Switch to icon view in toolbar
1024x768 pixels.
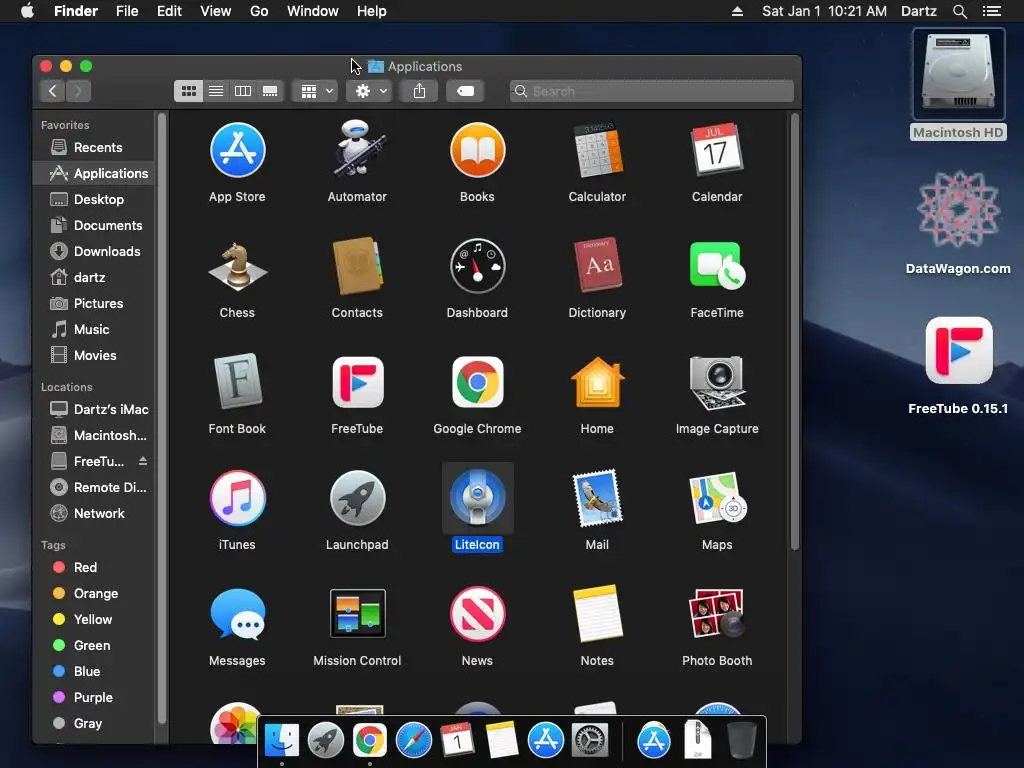(x=189, y=91)
